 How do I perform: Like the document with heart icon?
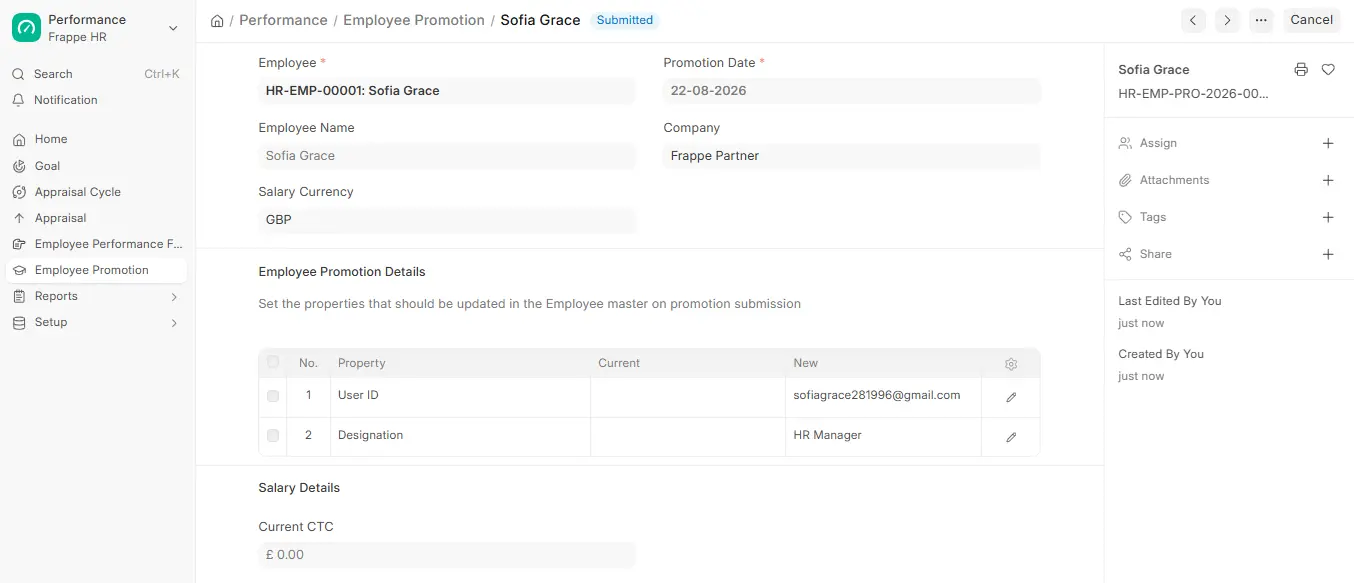[x=1328, y=70]
